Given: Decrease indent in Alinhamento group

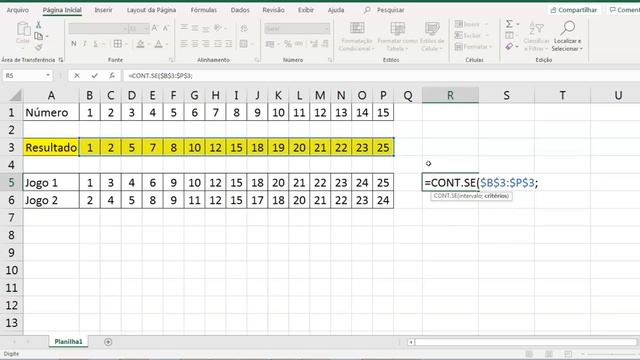Looking at the screenshot, I should [x=218, y=44].
